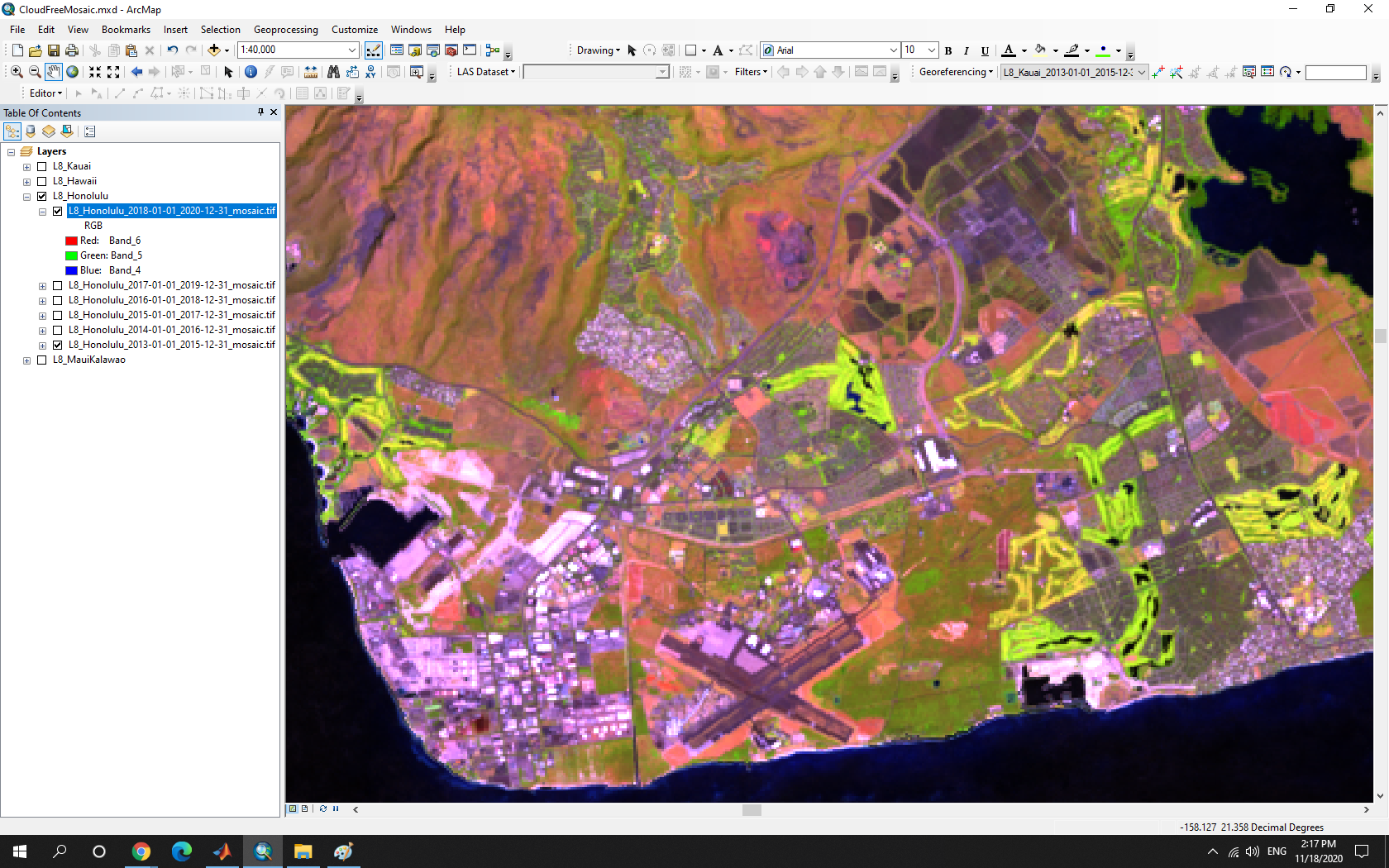Uncheck the L8_Honolulu group layer
This screenshot has width=1389, height=868.
click(42, 196)
